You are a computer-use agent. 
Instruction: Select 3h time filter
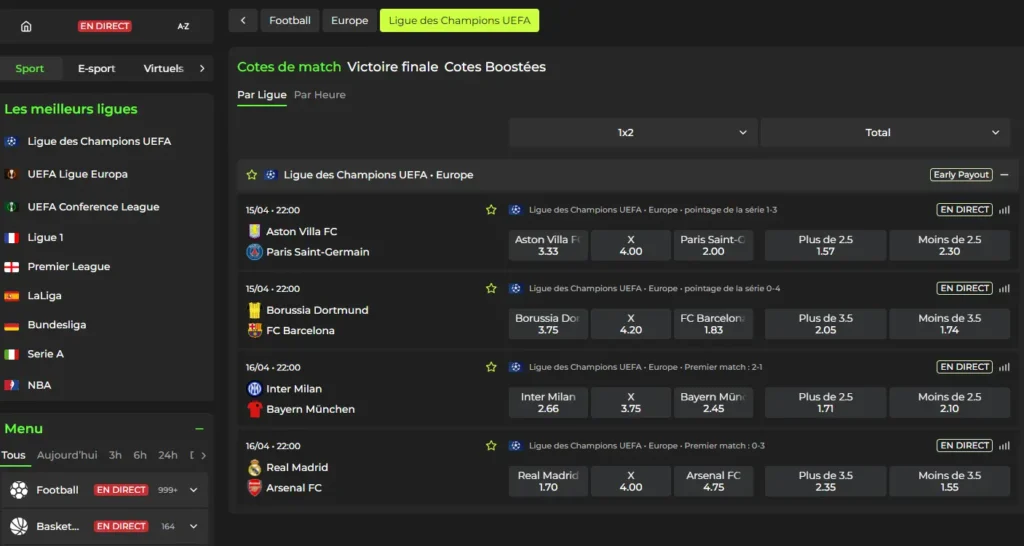(x=115, y=455)
